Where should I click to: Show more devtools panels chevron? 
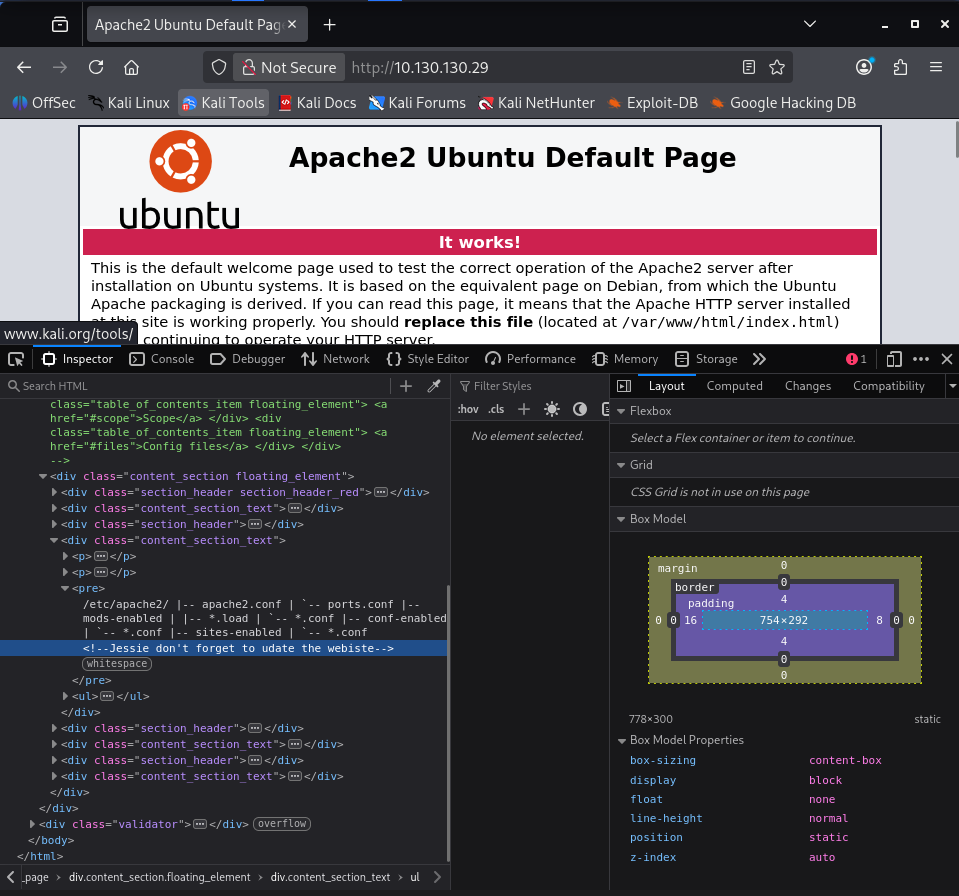coord(759,359)
